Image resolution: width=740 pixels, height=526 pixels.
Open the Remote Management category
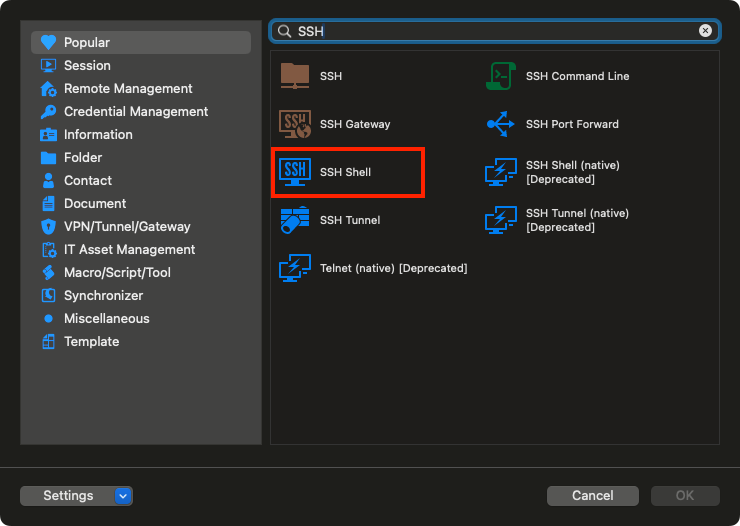point(141,89)
